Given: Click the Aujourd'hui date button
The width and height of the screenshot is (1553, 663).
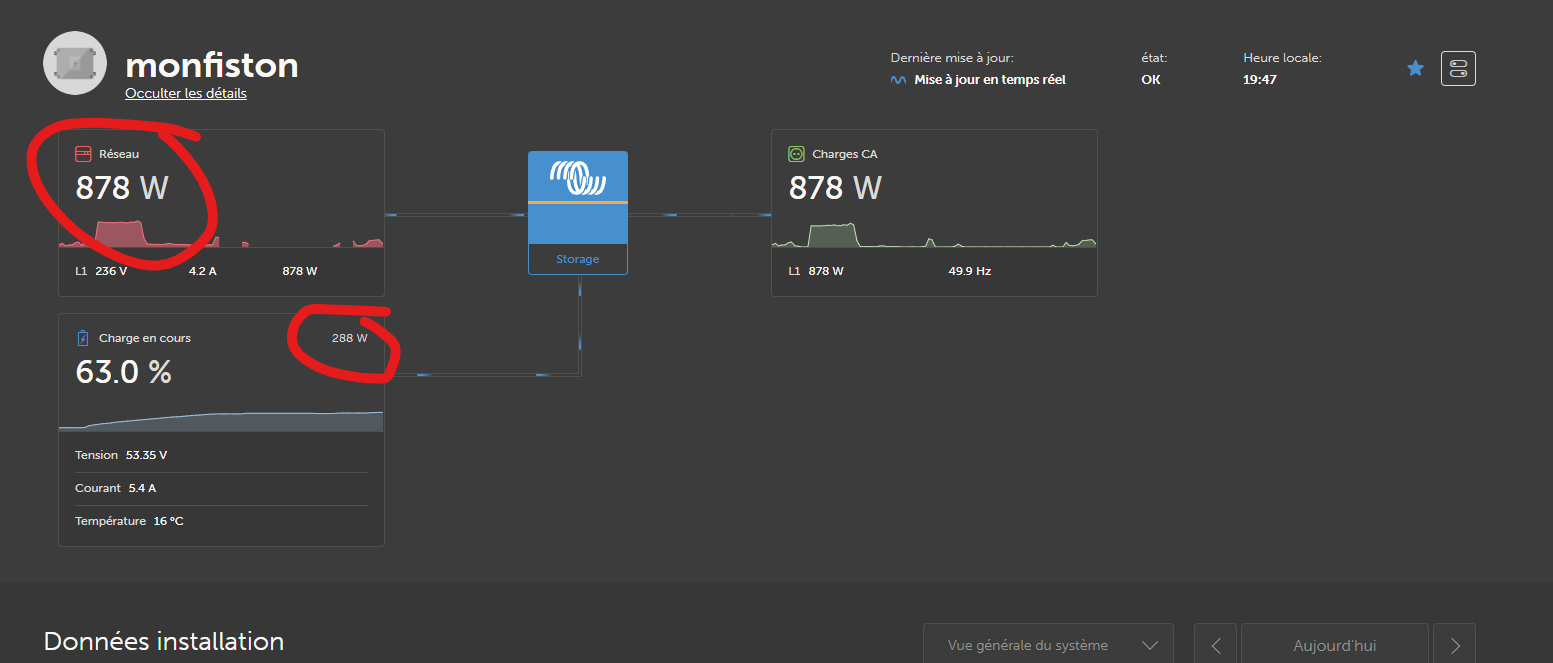Looking at the screenshot, I should click(1335, 645).
